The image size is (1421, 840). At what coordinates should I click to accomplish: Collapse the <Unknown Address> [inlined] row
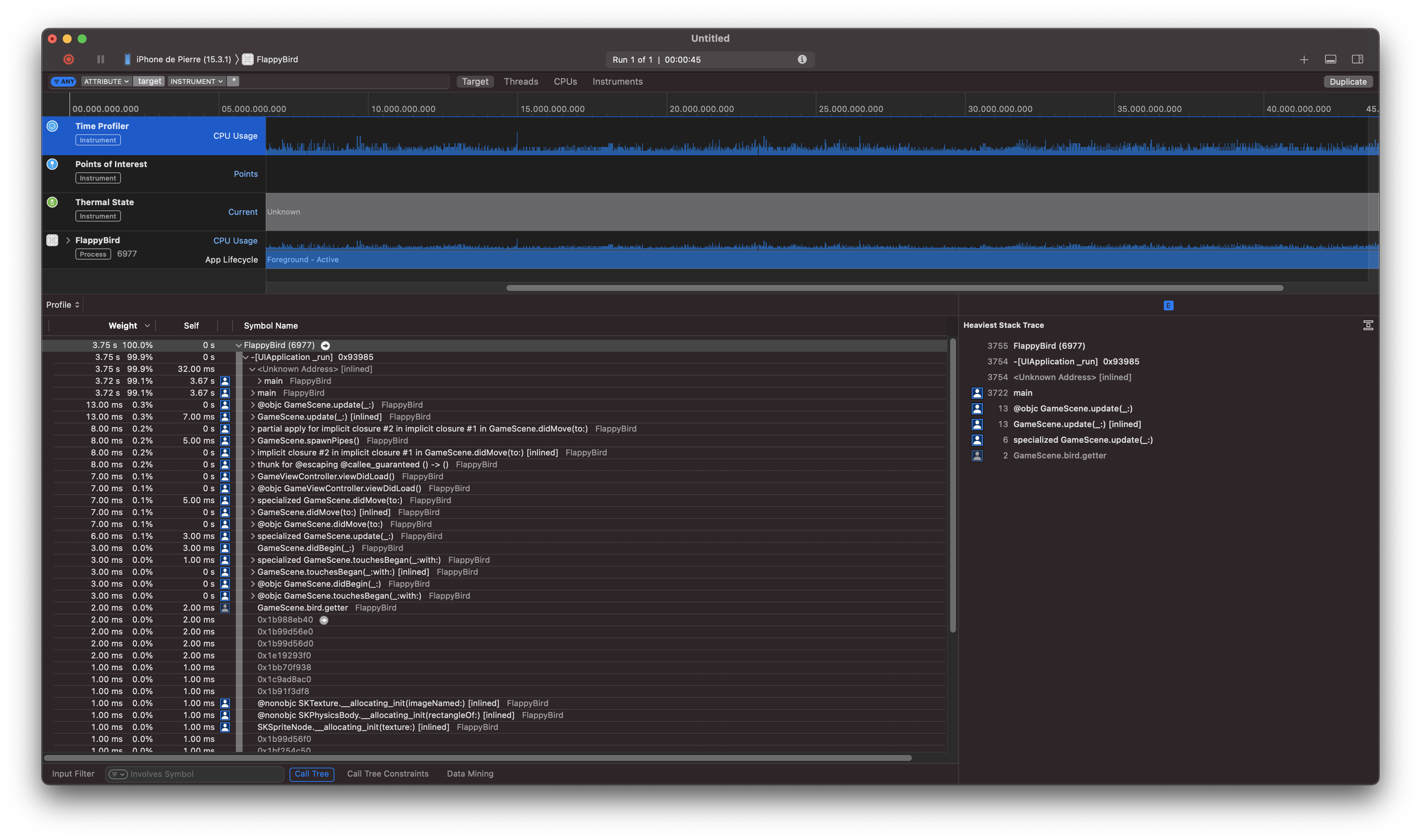[253, 369]
